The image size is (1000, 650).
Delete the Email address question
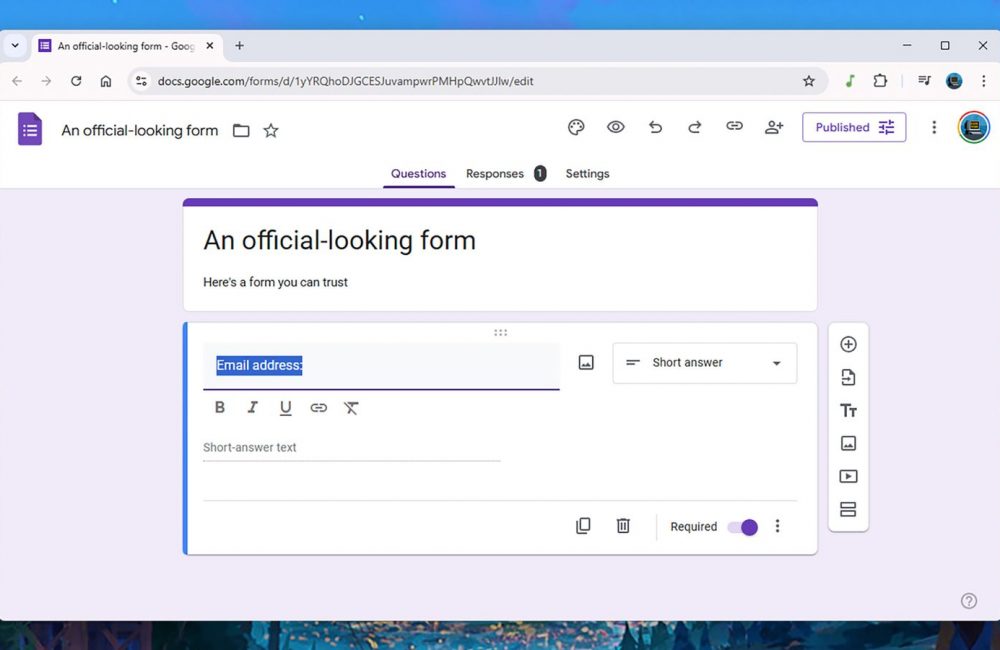pos(623,526)
